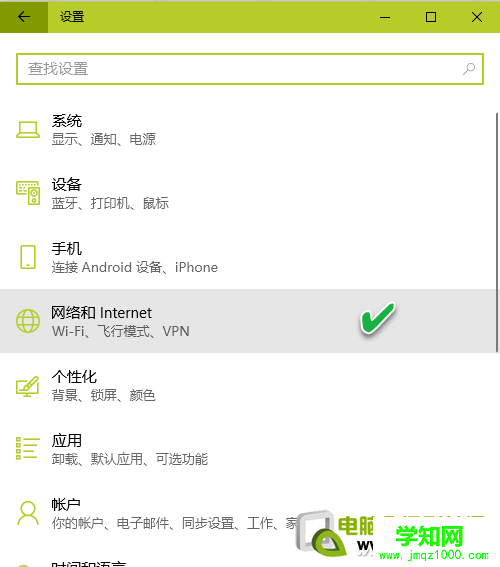Screen dimensions: 500x567
Task: Click the back arrow in title bar
Action: point(24,17)
